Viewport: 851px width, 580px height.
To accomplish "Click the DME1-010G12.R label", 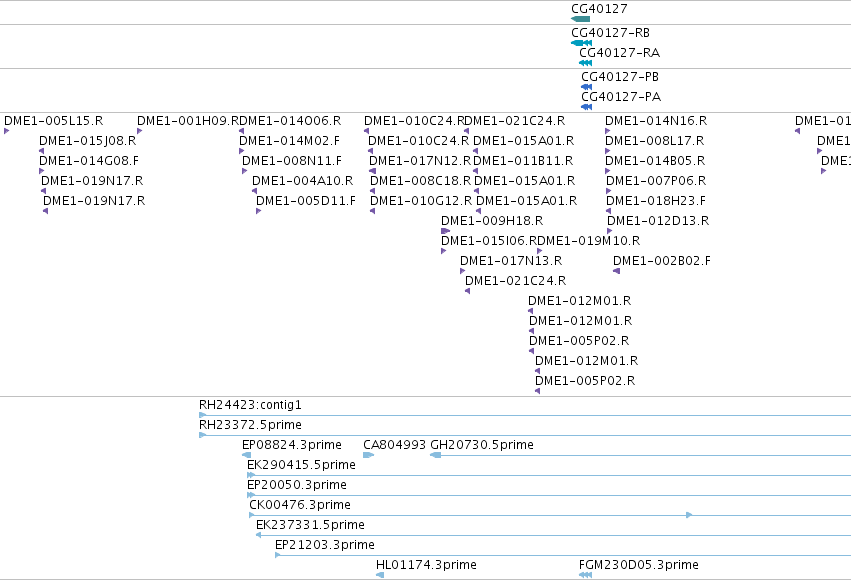I will [x=421, y=201].
